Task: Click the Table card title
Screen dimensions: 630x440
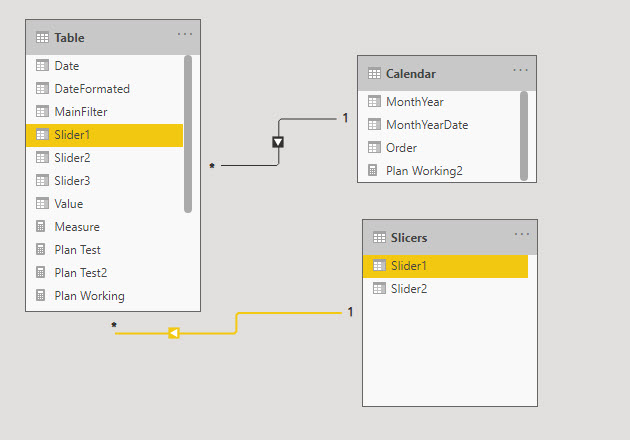Action: (69, 38)
